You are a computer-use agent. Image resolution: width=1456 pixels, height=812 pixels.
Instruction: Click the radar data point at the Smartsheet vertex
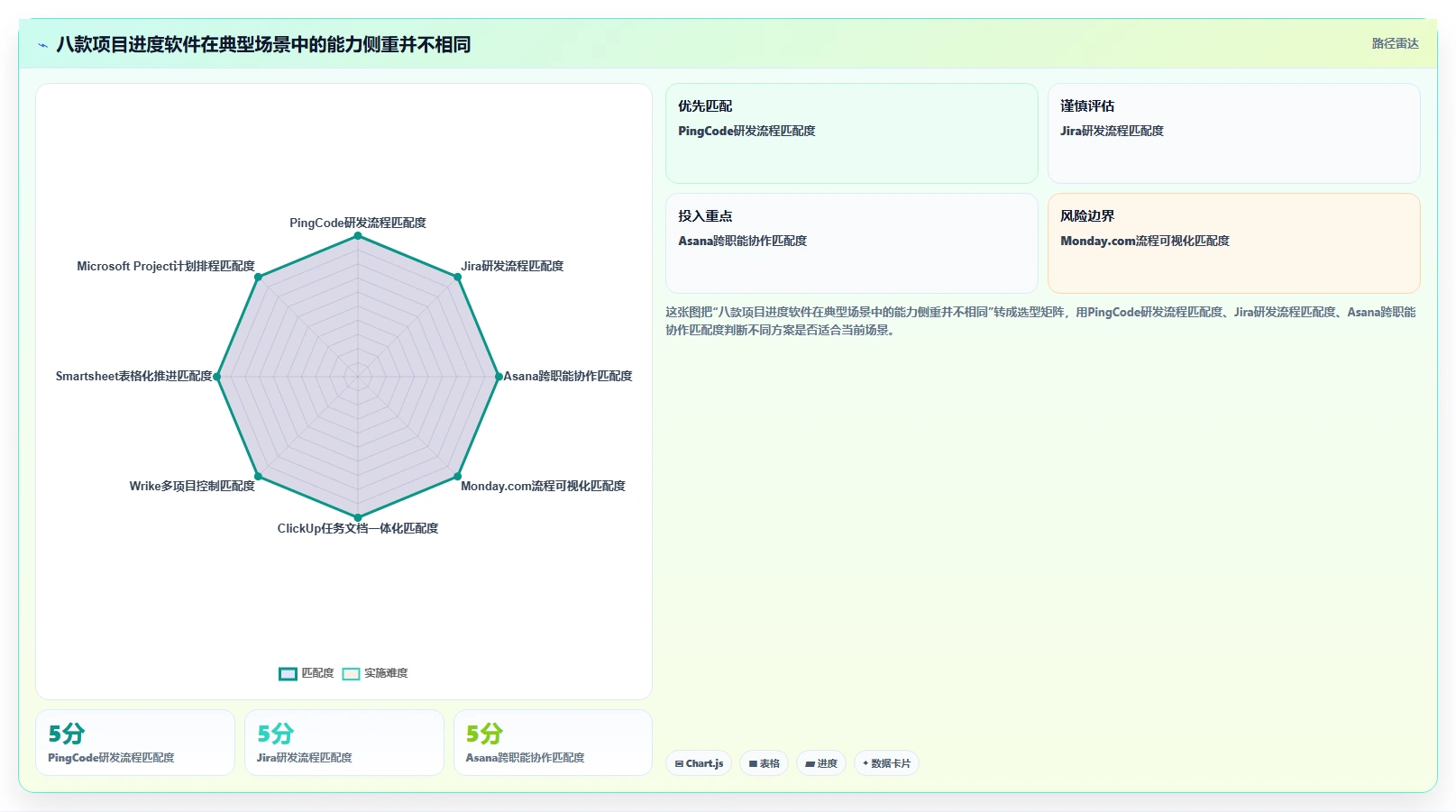(x=217, y=377)
